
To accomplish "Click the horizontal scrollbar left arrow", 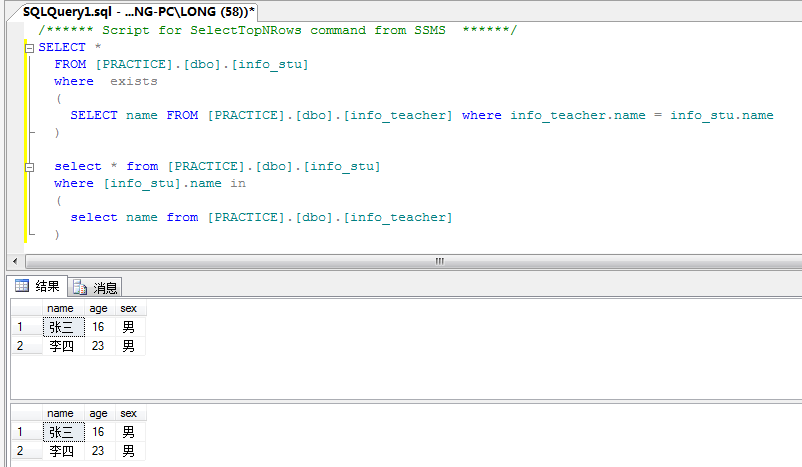I will coord(15,261).
